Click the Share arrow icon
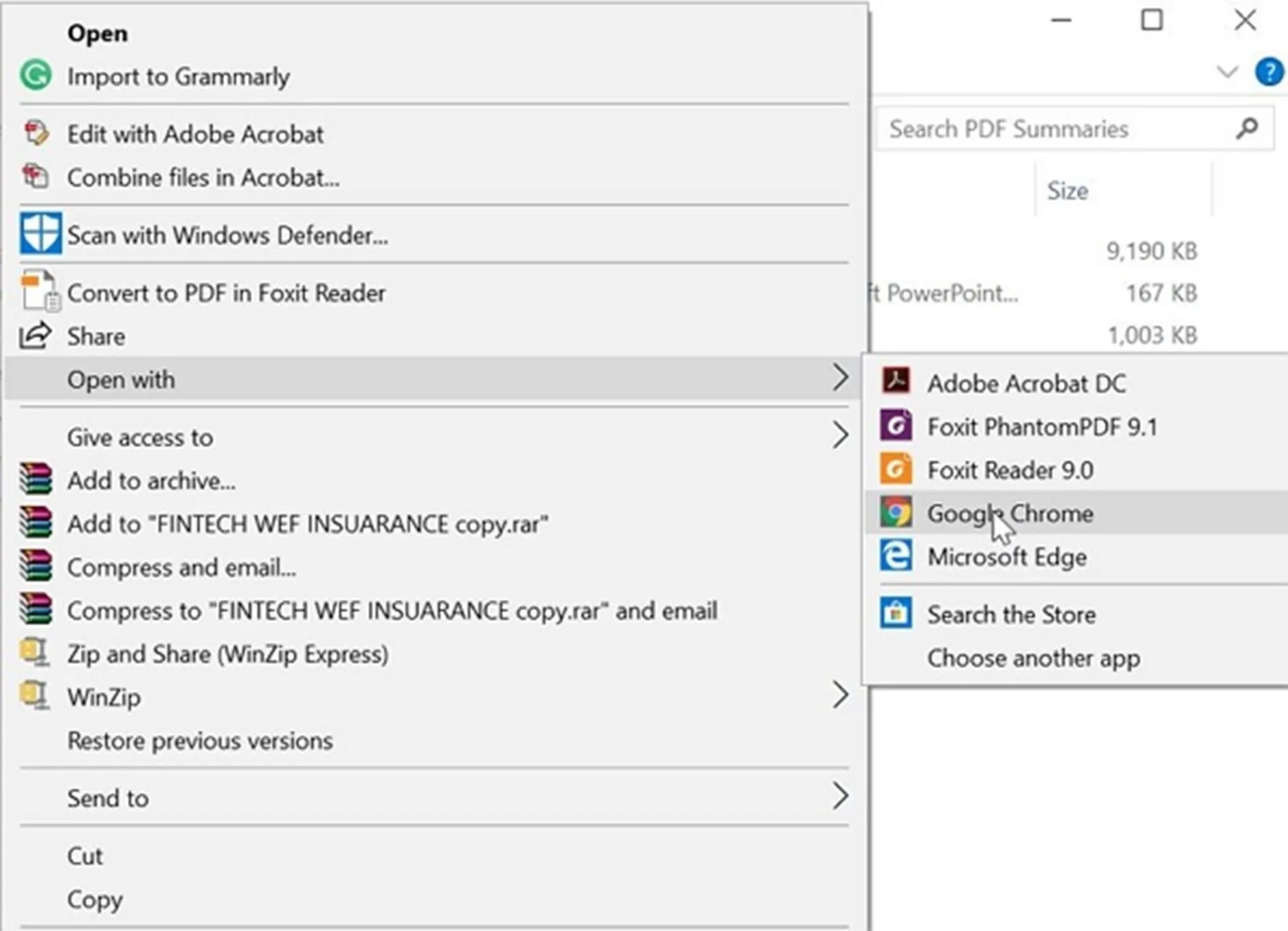This screenshot has height=931, width=1288. pyautogui.click(x=36, y=336)
